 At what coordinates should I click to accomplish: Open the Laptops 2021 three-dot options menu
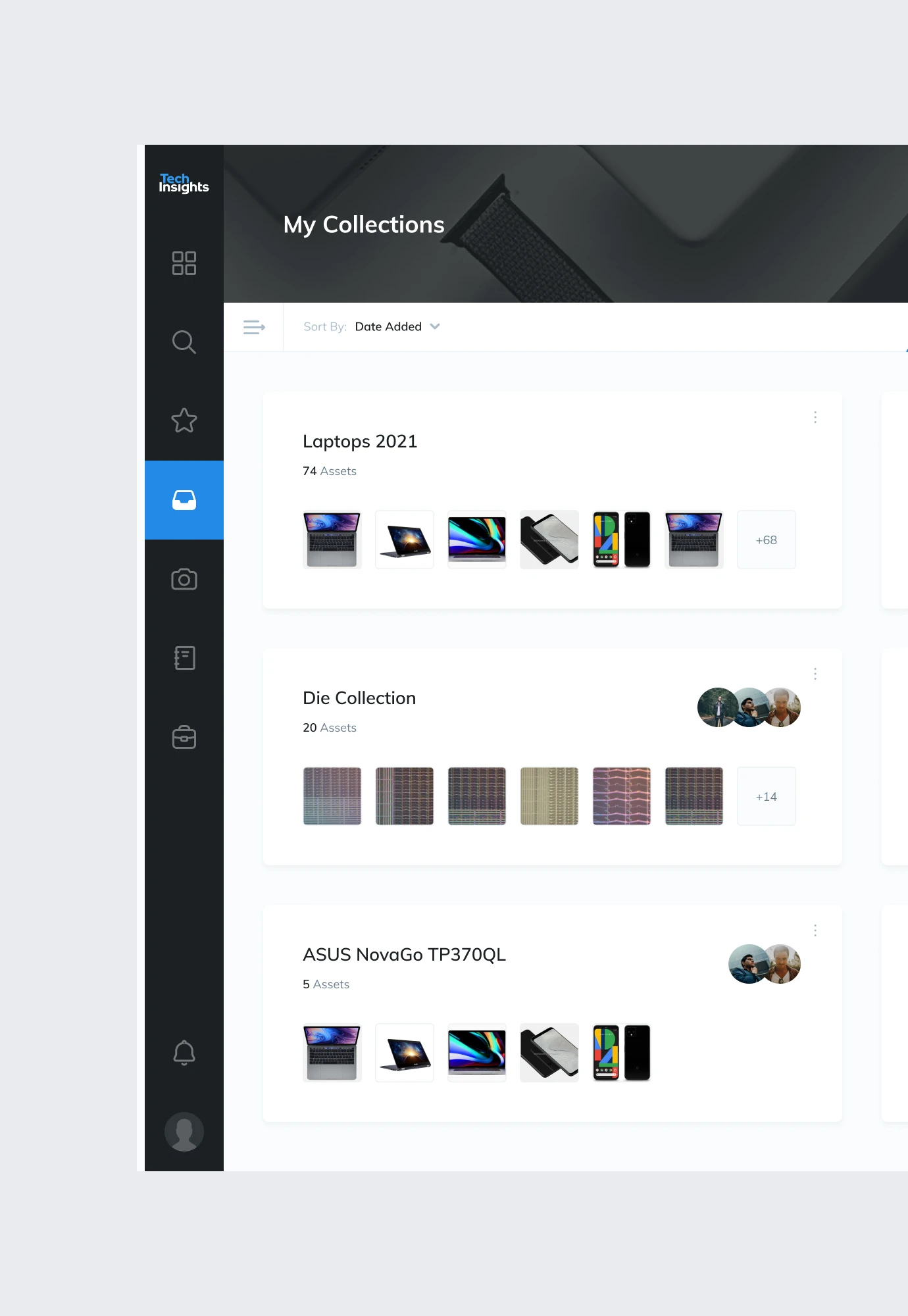815,417
